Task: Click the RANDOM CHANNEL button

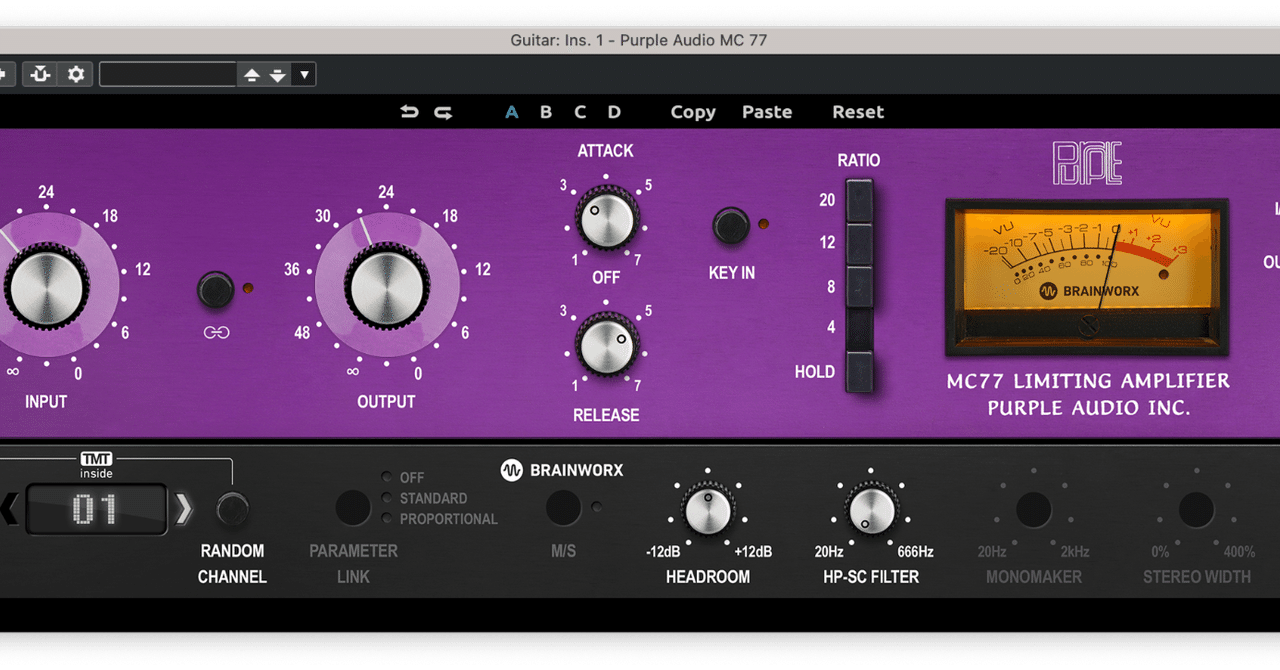Action: (233, 510)
